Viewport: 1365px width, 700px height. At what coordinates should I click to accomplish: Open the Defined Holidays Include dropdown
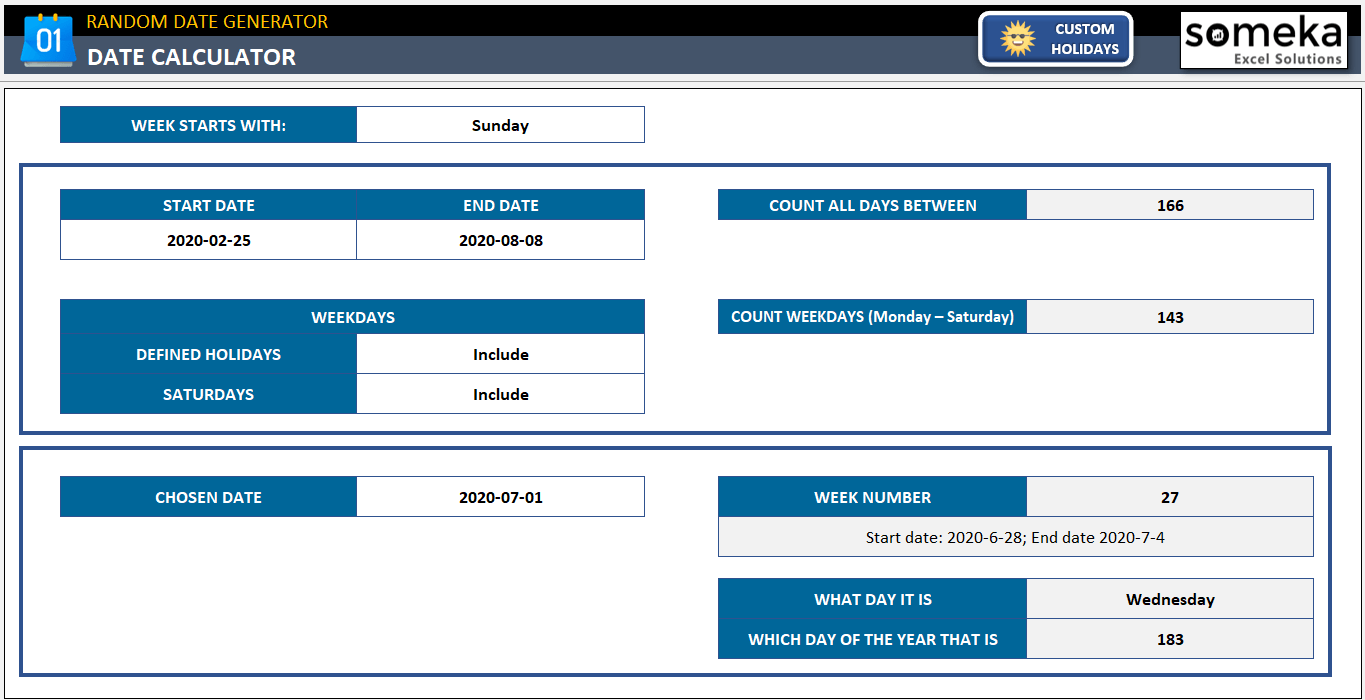(500, 354)
